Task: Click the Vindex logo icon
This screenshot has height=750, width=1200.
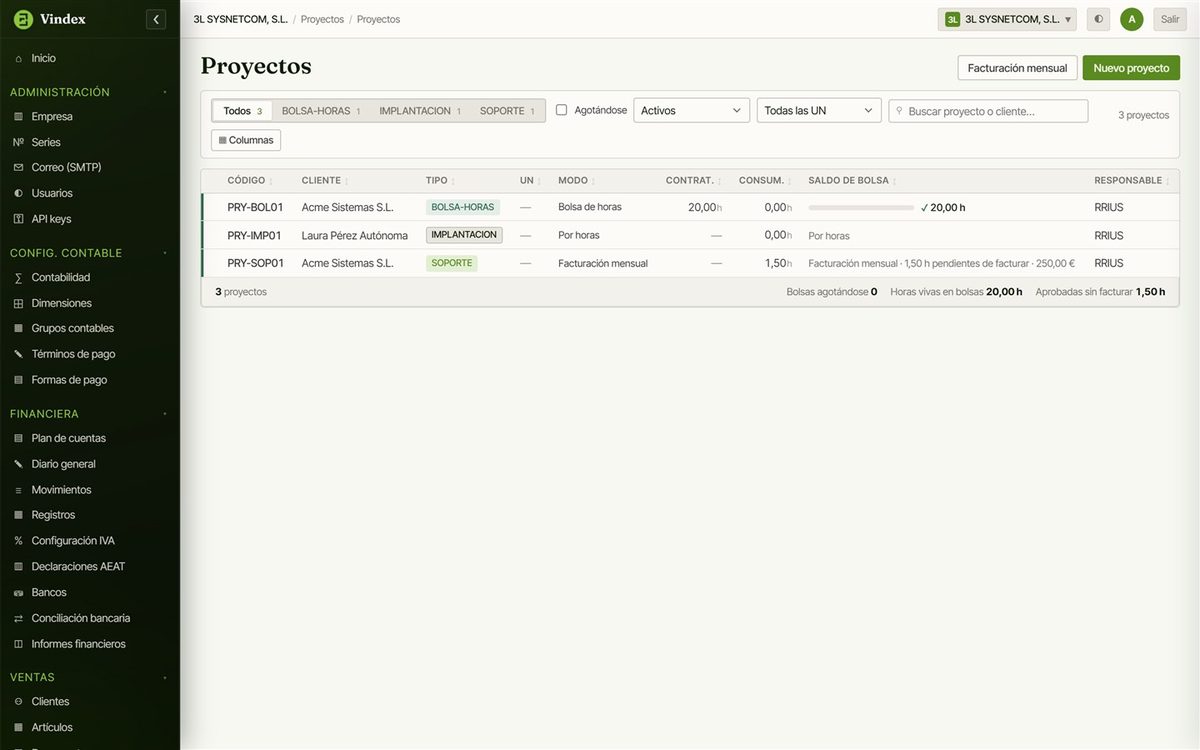Action: click(23, 19)
